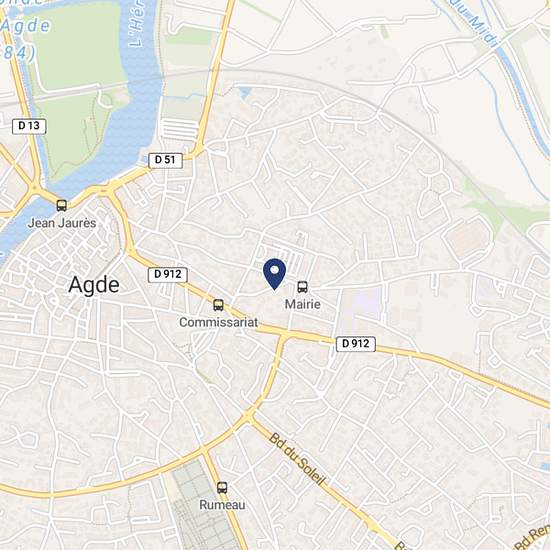Click the Canal du Midi label
Image resolution: width=550 pixels, height=550 pixels.
473,23
